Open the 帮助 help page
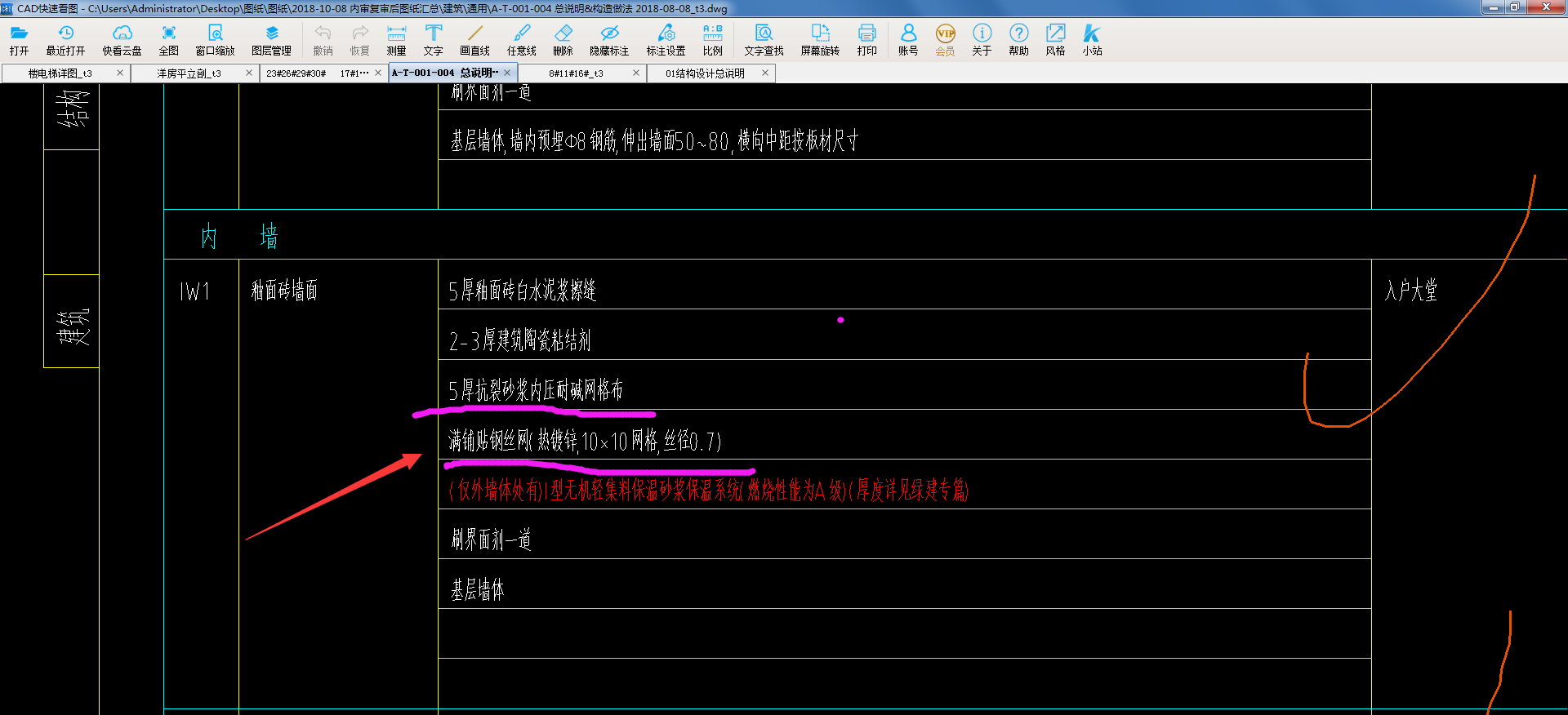Screen dimensions: 1568x715 (1018, 40)
